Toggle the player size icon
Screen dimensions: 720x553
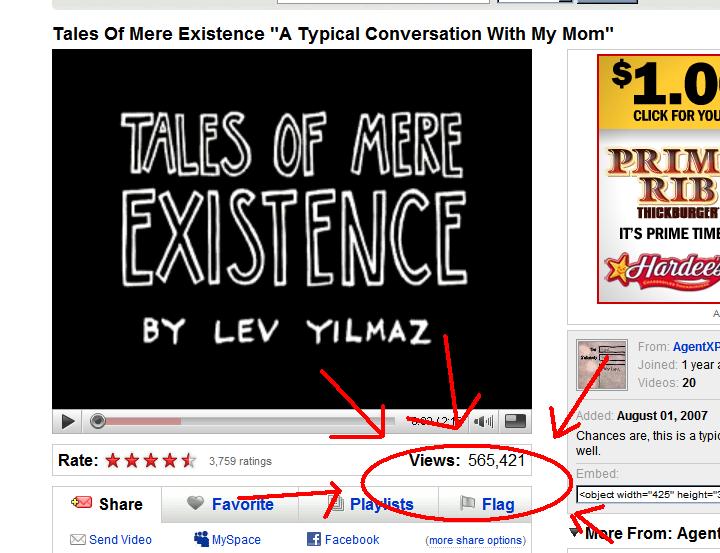pos(515,421)
